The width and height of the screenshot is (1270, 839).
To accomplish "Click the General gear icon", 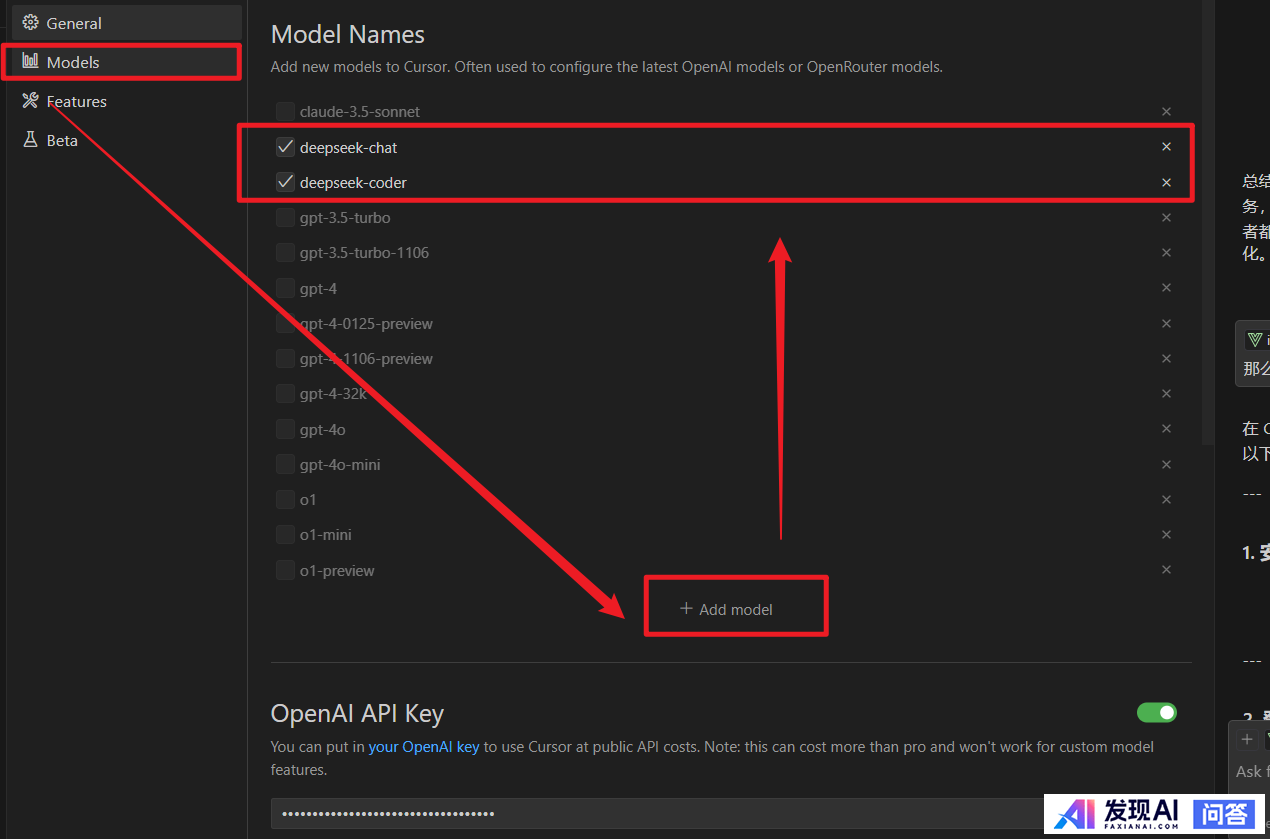I will (30, 22).
